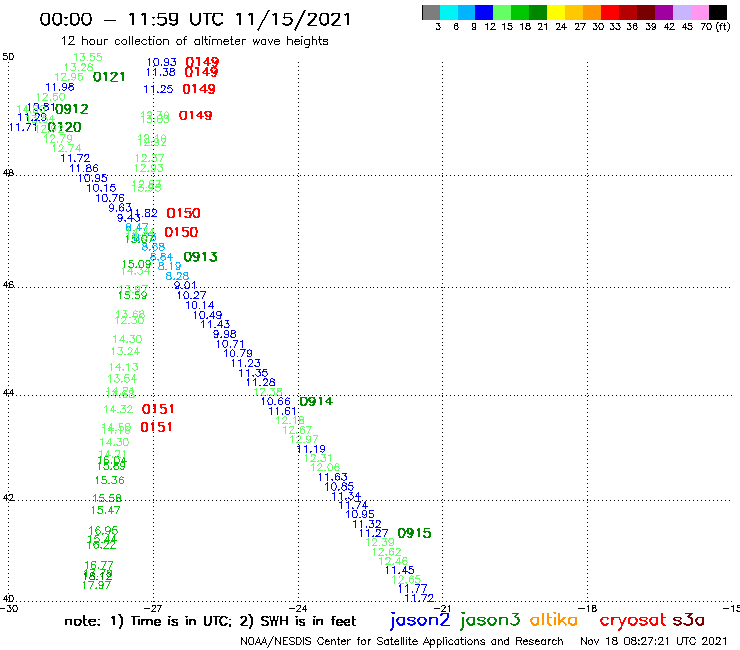
Task: Click the green value '15.47'
Action: [x=106, y=510]
